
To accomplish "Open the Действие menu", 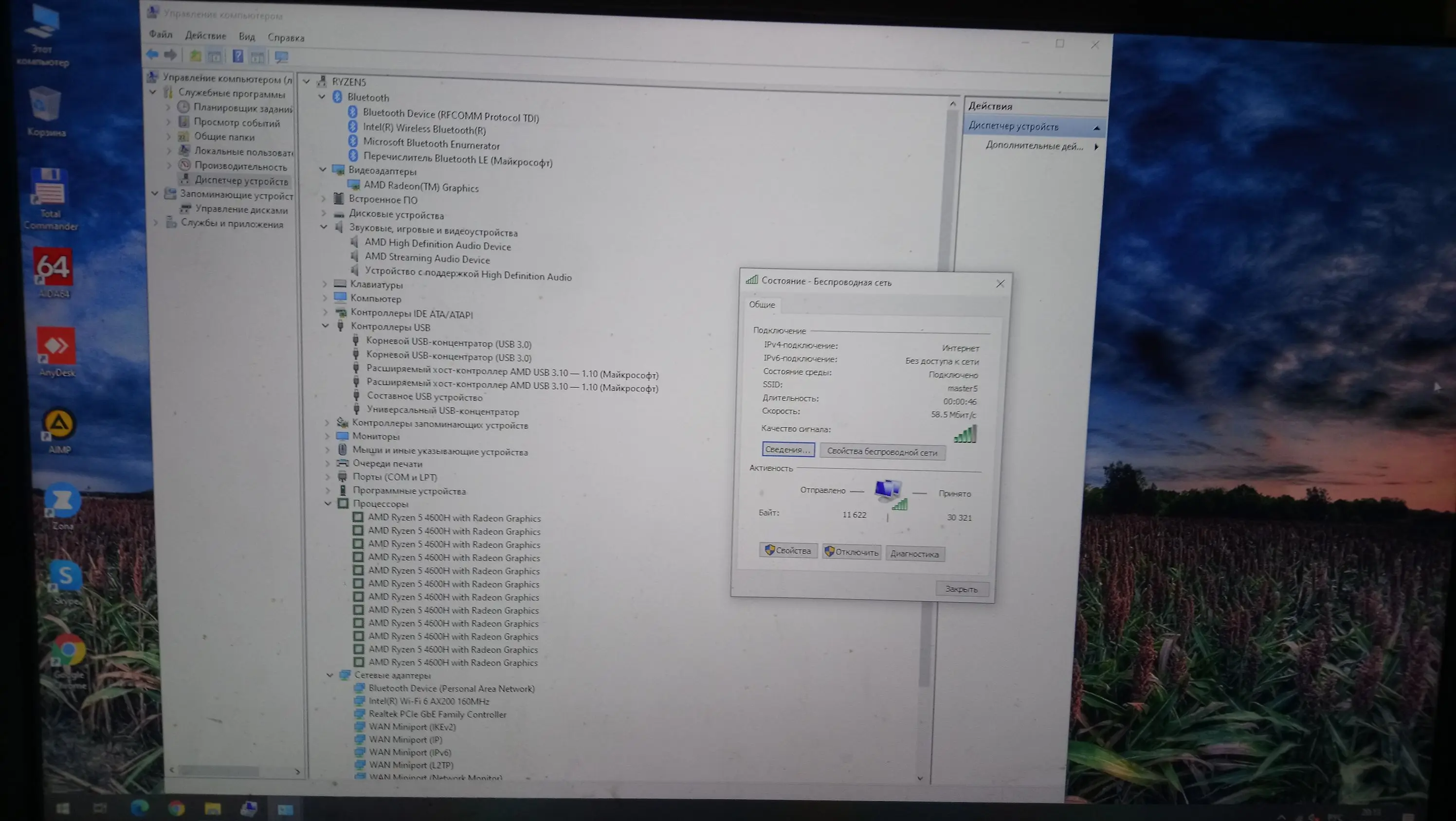I will (205, 36).
